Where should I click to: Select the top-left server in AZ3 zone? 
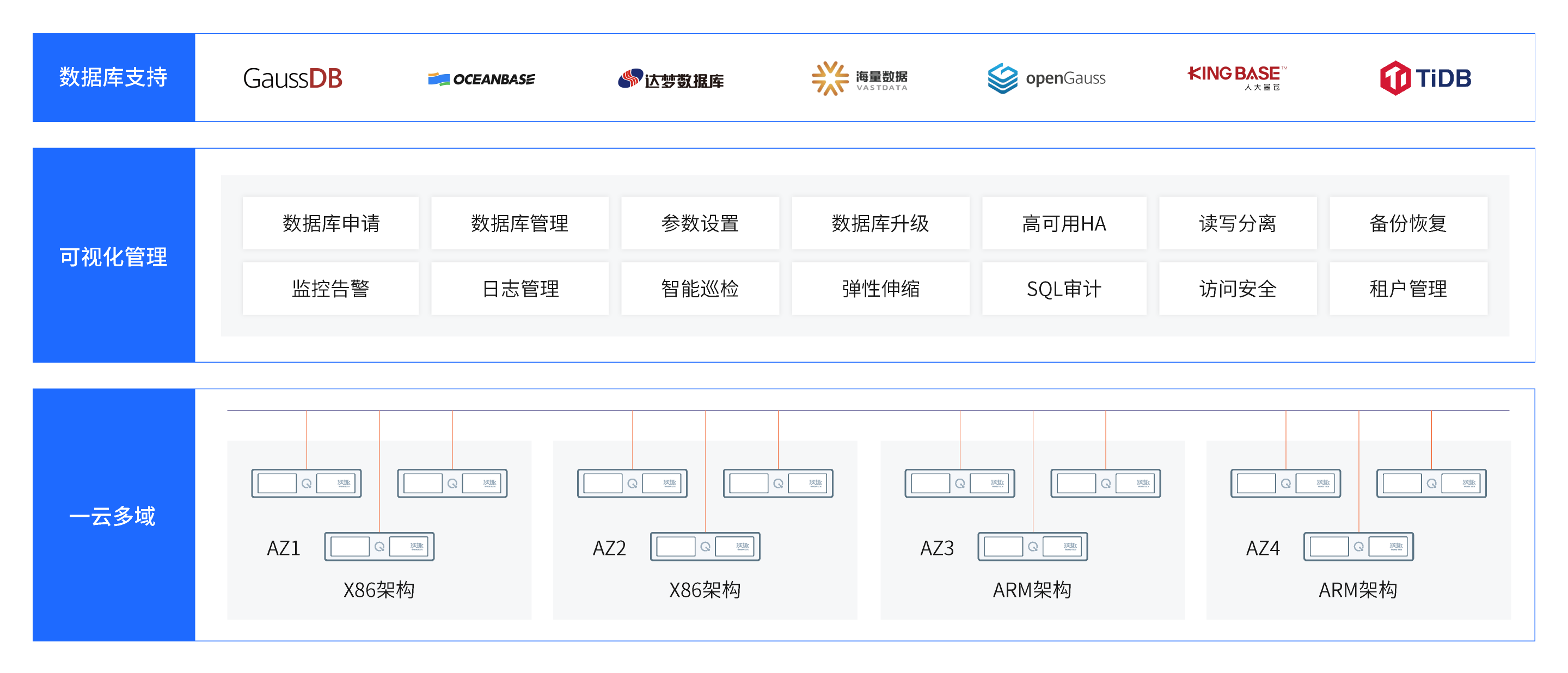click(960, 483)
